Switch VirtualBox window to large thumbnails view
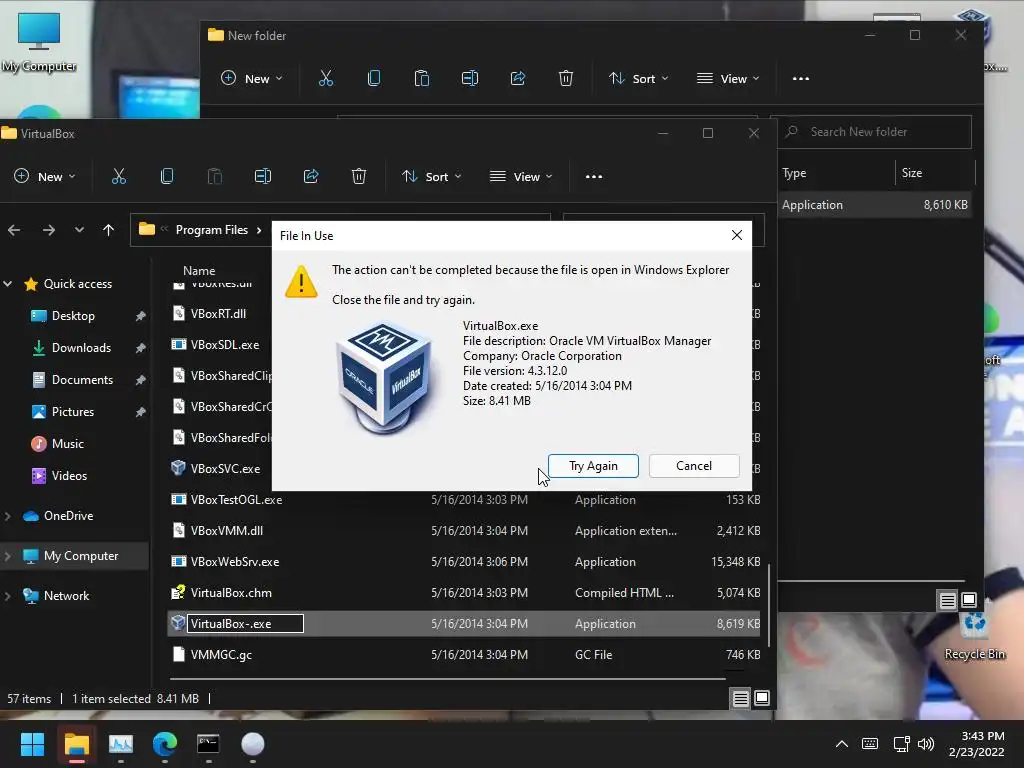1024x768 pixels. (761, 699)
